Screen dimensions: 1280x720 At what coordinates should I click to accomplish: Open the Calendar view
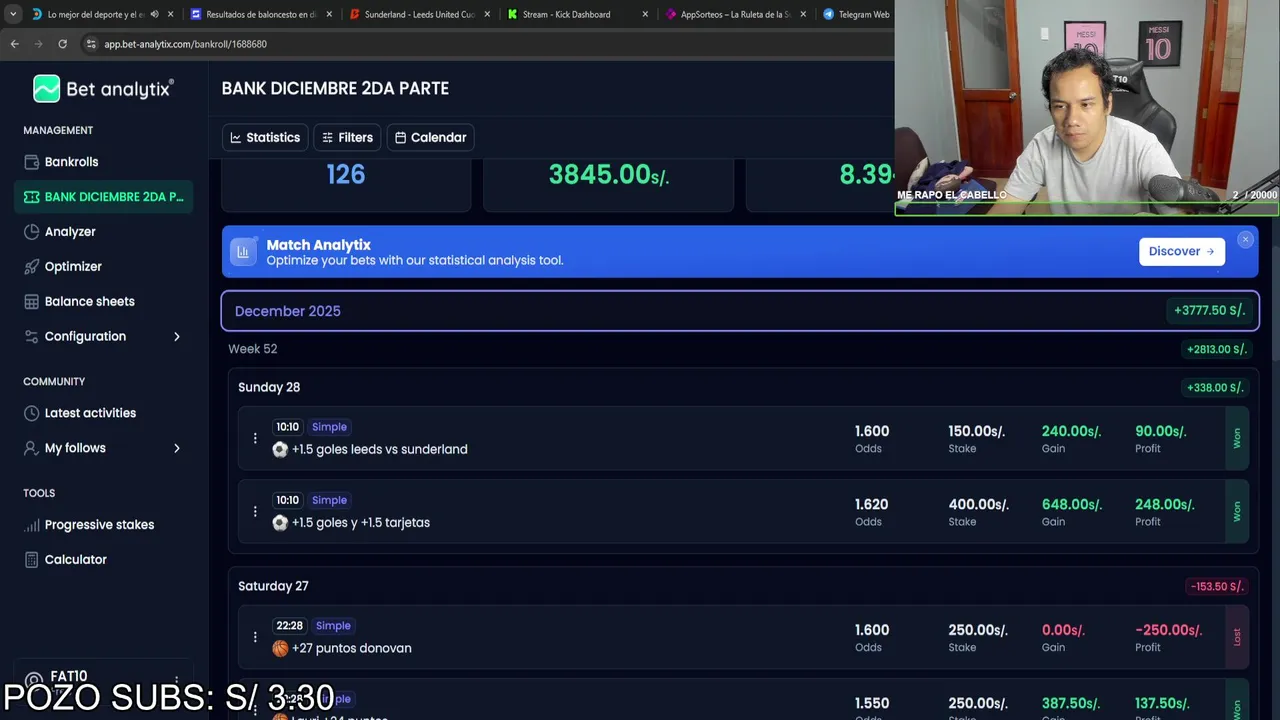pyautogui.click(x=430, y=138)
